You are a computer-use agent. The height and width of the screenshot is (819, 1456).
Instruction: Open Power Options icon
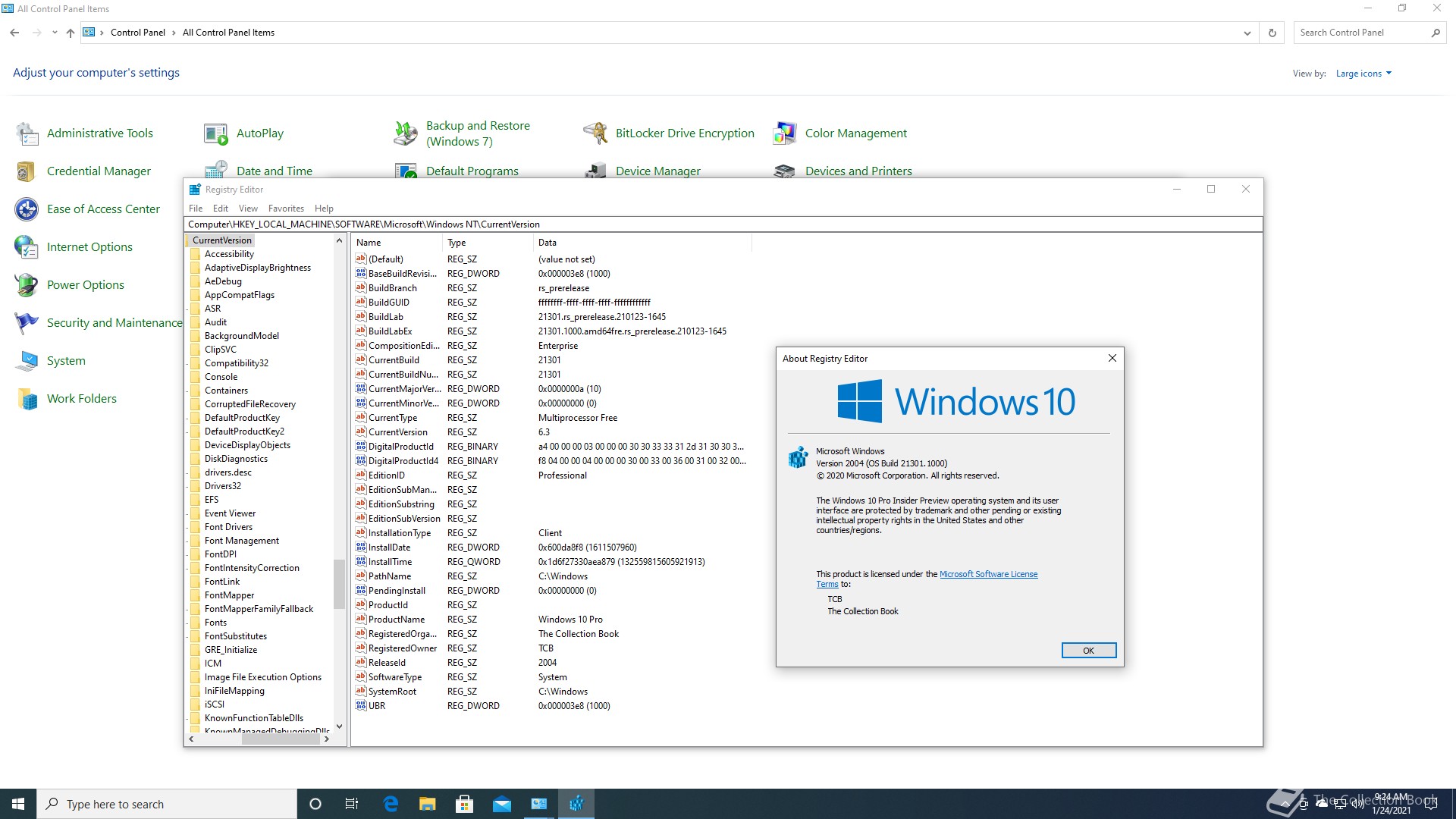(x=27, y=285)
